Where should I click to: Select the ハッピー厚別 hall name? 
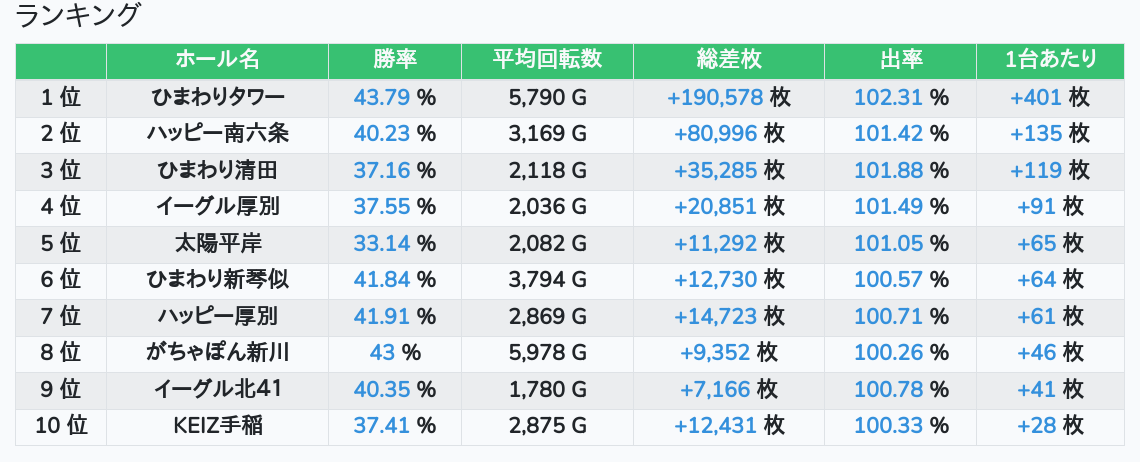(x=217, y=317)
